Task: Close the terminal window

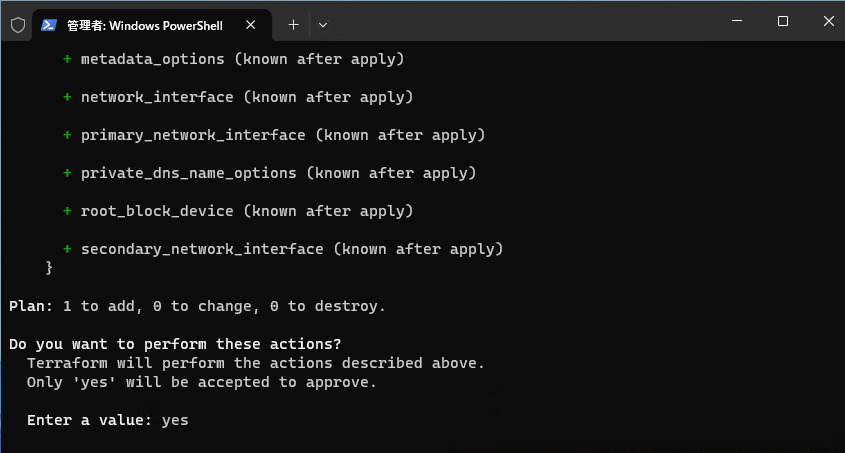Action: (826, 21)
